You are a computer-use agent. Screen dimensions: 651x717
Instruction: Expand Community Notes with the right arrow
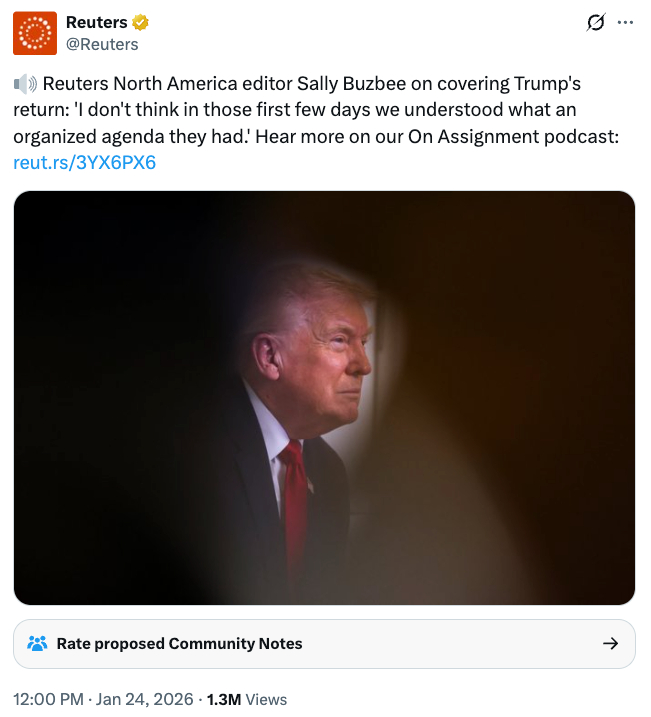point(610,644)
